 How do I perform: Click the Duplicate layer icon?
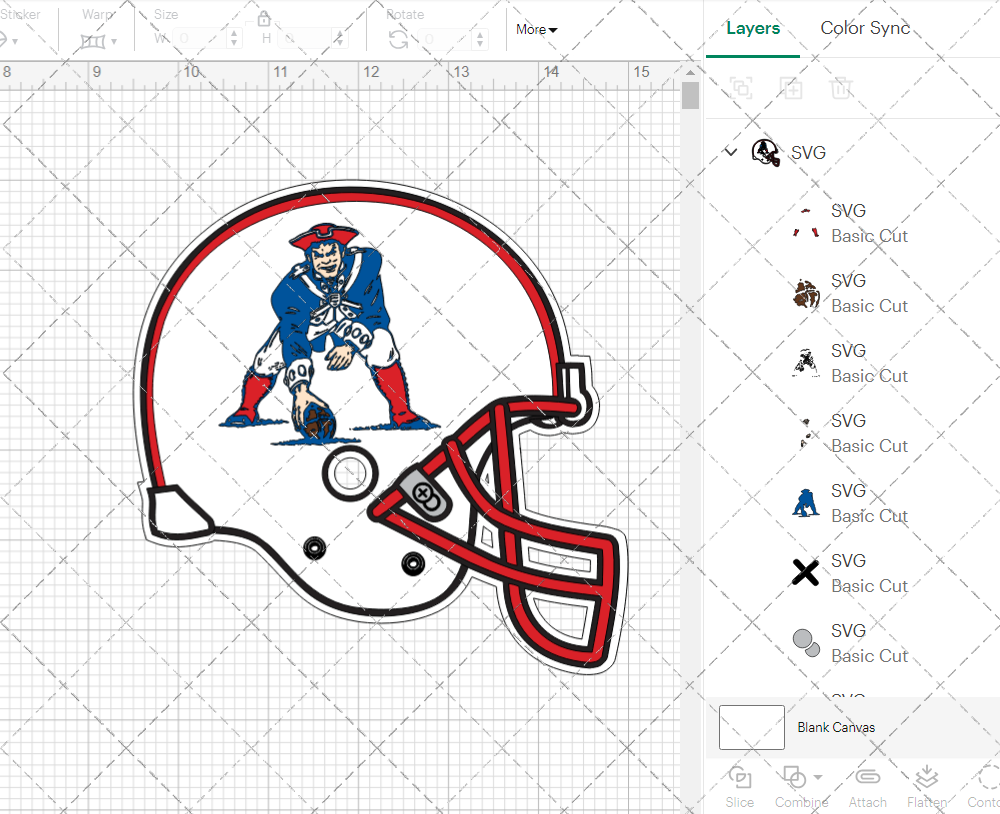pyautogui.click(x=791, y=88)
